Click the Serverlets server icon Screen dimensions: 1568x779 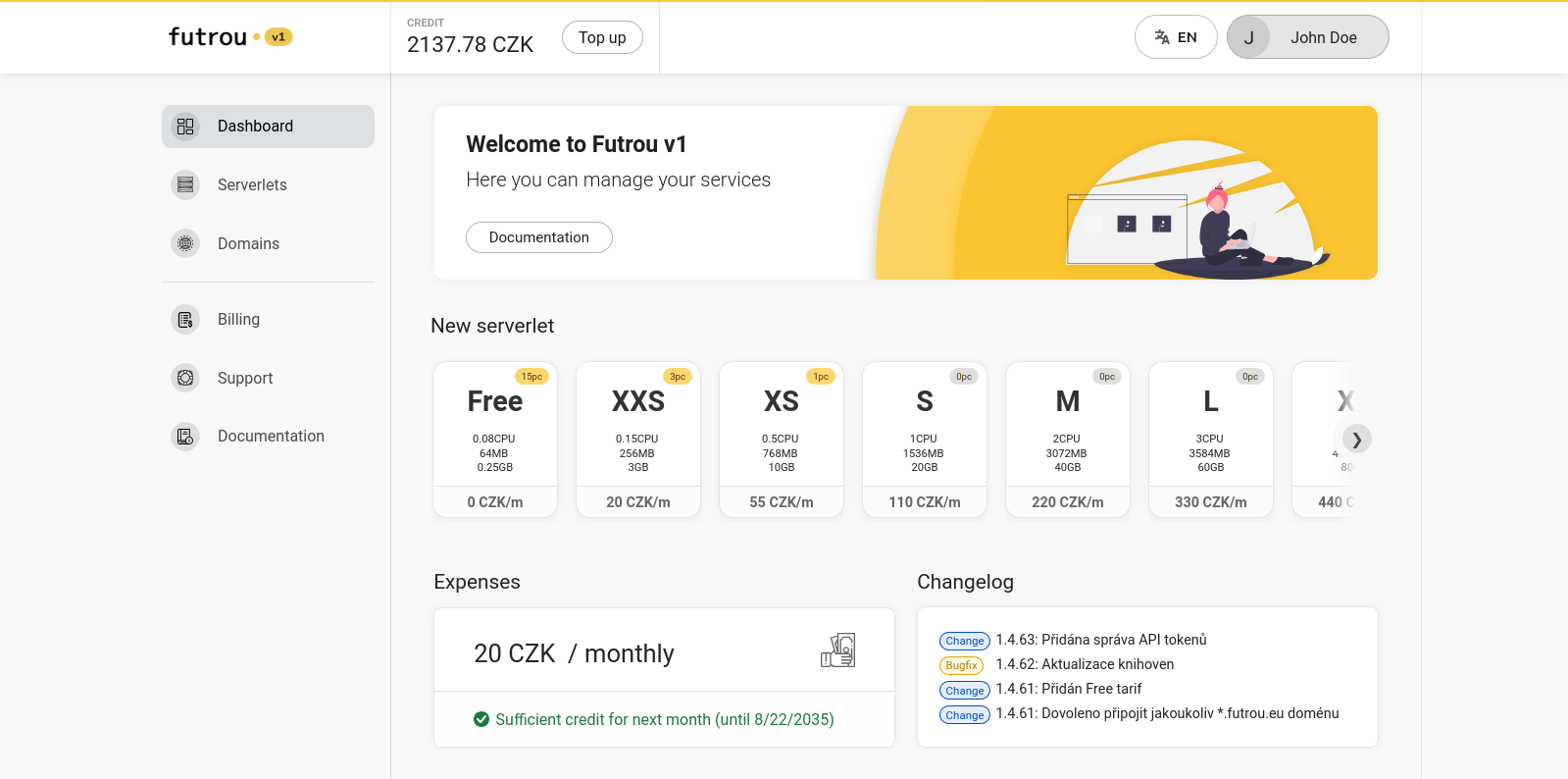click(185, 184)
